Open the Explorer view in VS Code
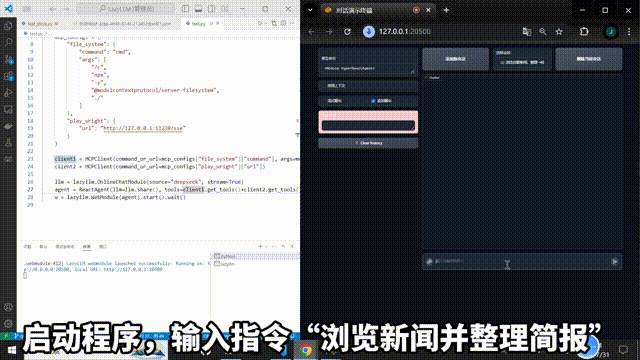The image size is (640, 360). point(8,26)
